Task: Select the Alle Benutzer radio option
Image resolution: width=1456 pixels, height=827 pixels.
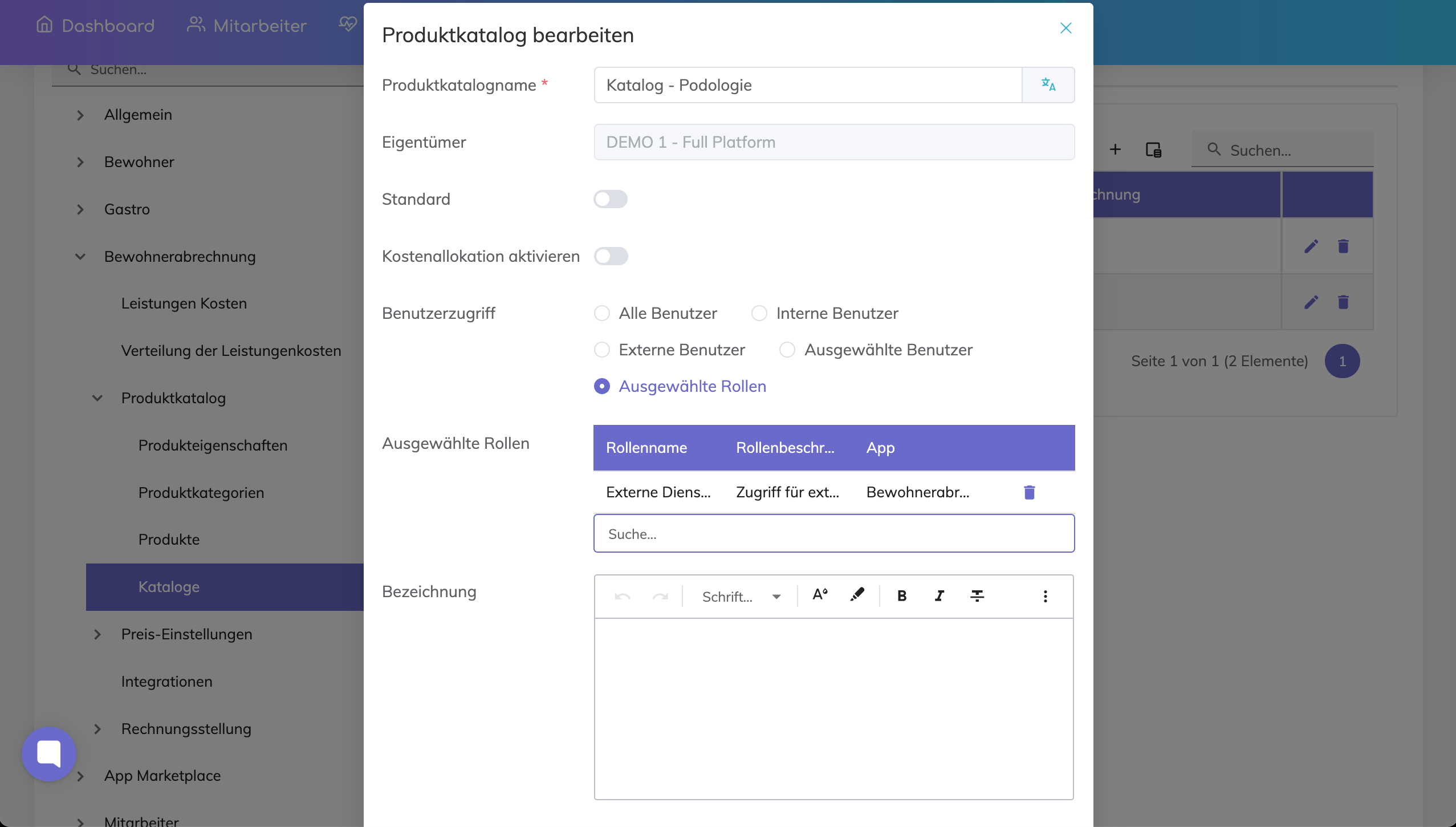Action: (x=602, y=313)
